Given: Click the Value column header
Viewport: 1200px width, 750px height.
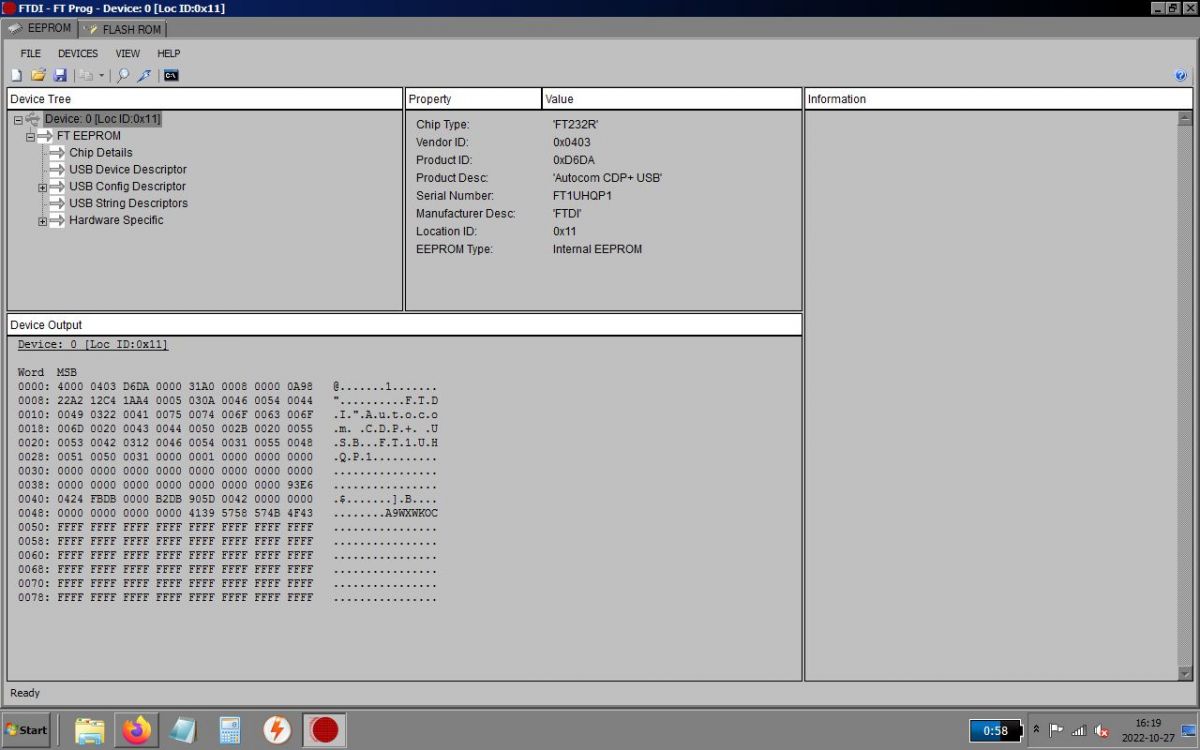Looking at the screenshot, I should tap(672, 99).
